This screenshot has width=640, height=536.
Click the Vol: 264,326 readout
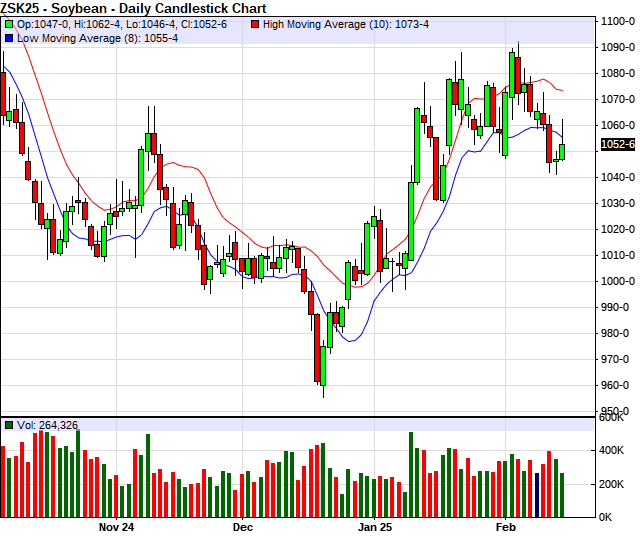pyautogui.click(x=47, y=425)
